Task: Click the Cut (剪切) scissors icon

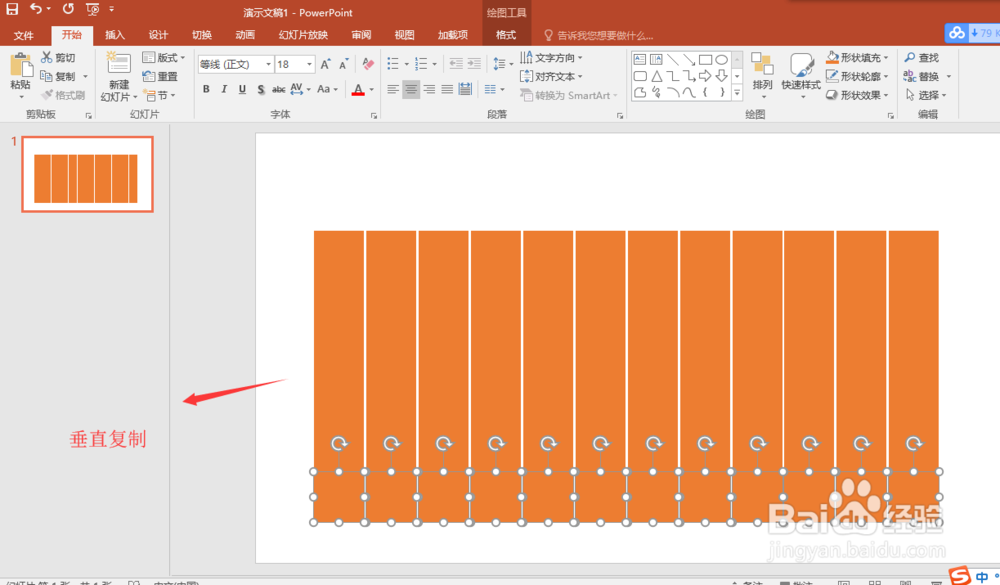Action: pos(47,57)
